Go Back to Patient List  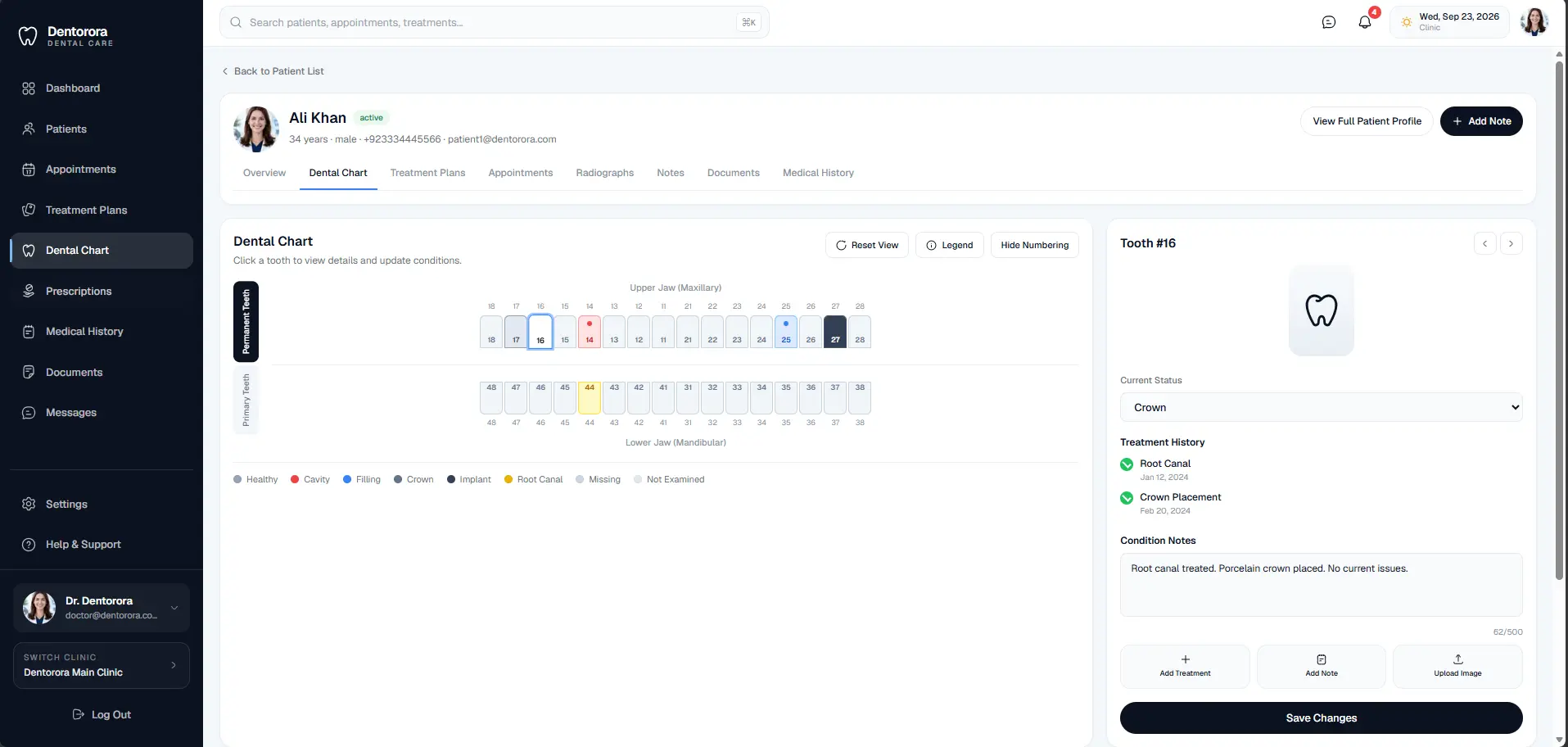[273, 71]
